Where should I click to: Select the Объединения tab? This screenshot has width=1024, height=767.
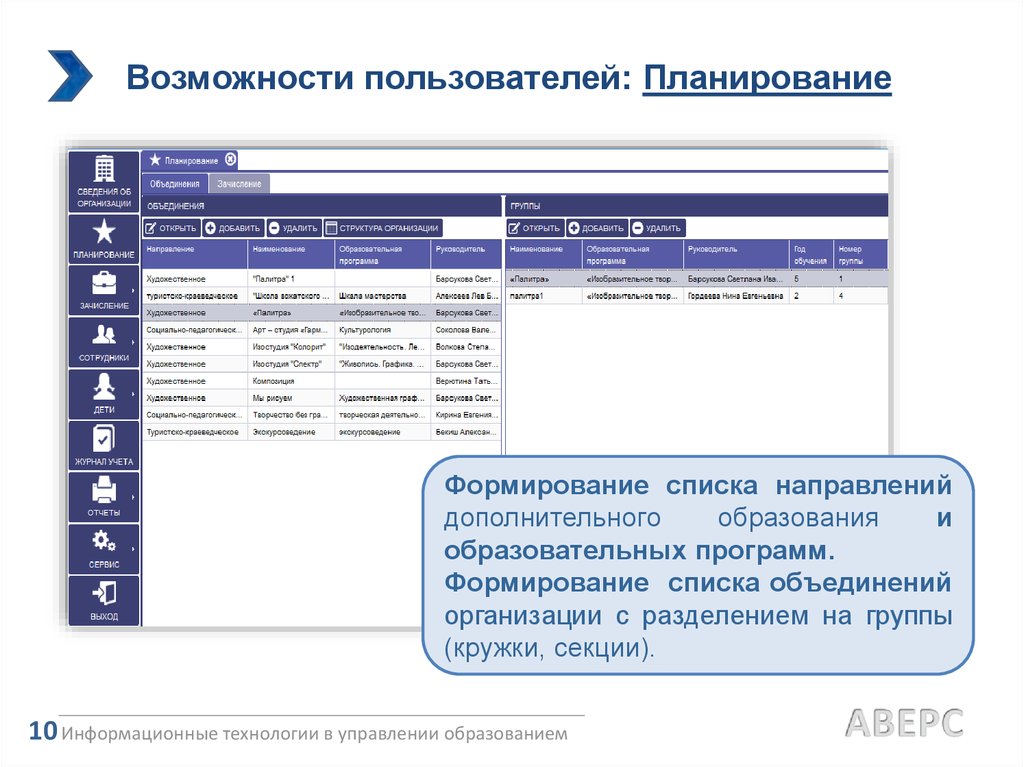175,184
